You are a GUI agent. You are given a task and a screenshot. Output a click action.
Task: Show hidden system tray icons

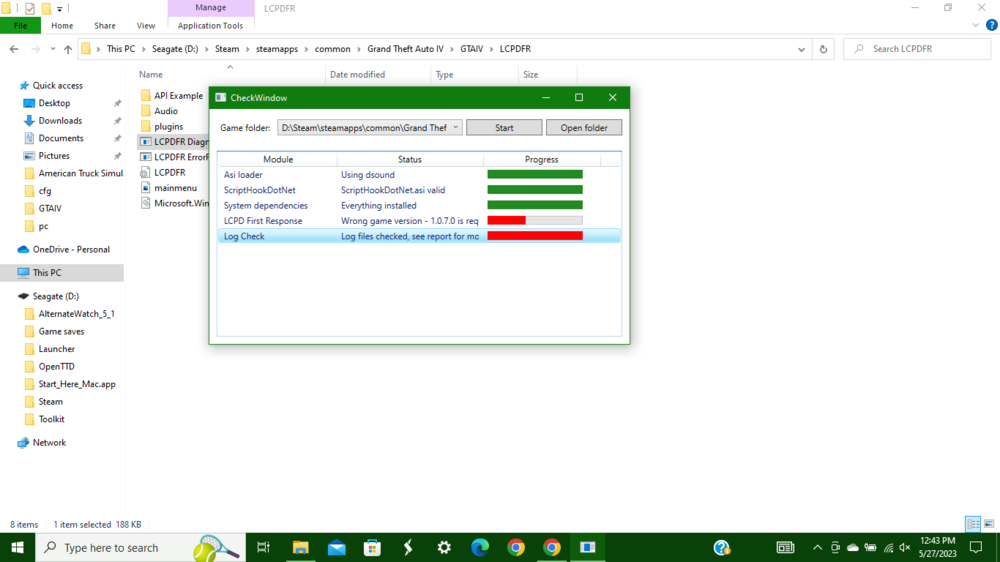(x=817, y=547)
